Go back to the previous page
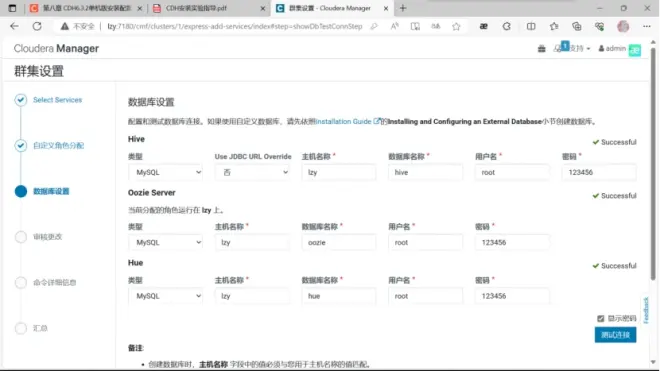The height and width of the screenshot is (371, 660). pos(14,26)
